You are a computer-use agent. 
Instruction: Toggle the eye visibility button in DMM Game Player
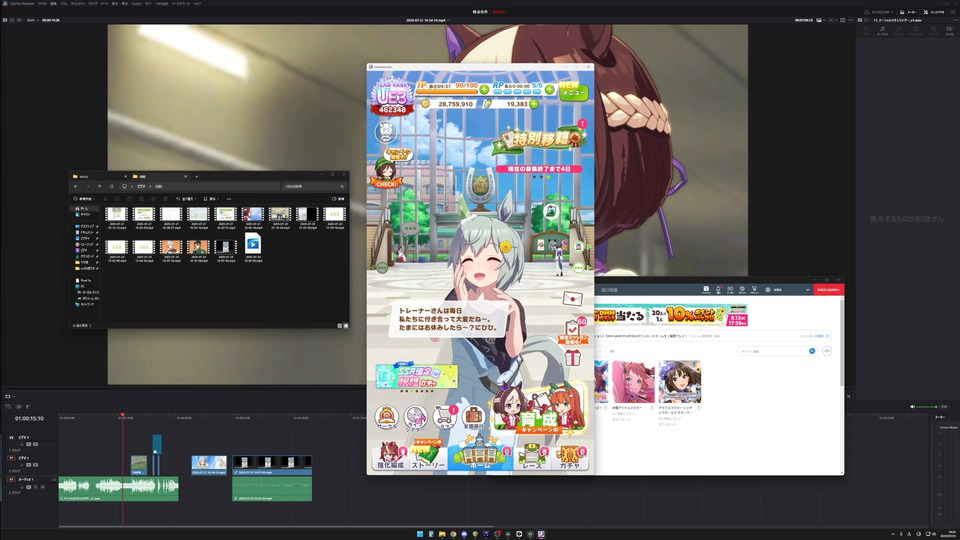coord(827,351)
